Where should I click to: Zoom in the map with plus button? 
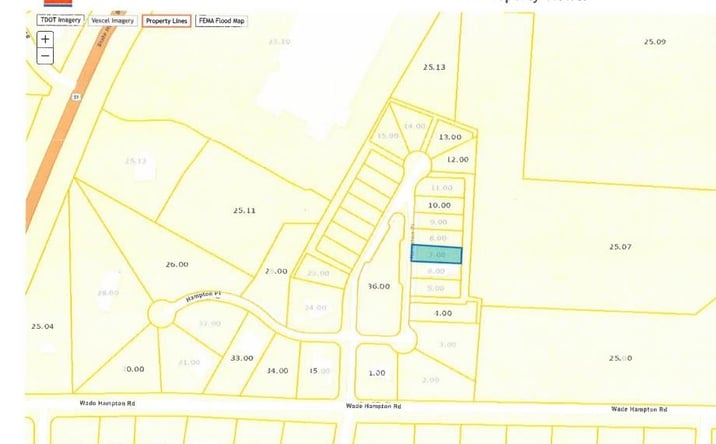[45, 39]
